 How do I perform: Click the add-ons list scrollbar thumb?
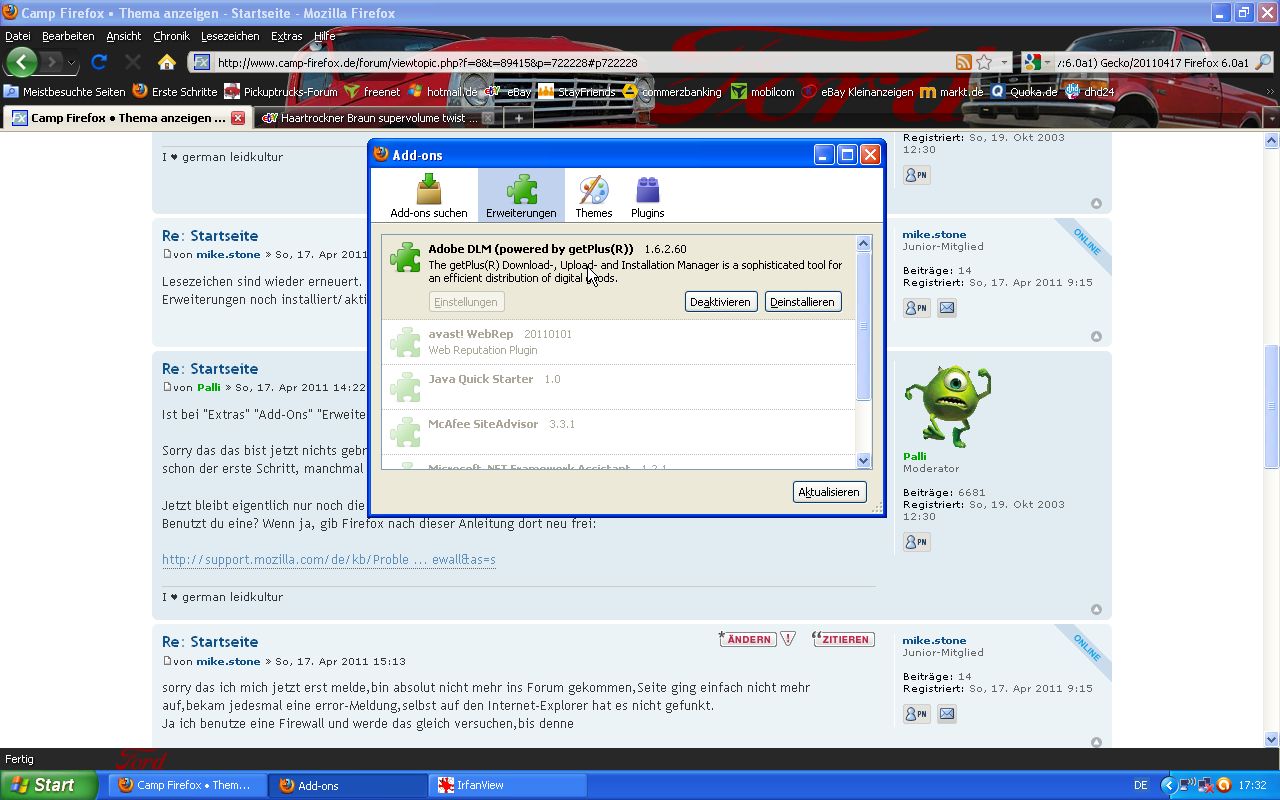(x=864, y=327)
